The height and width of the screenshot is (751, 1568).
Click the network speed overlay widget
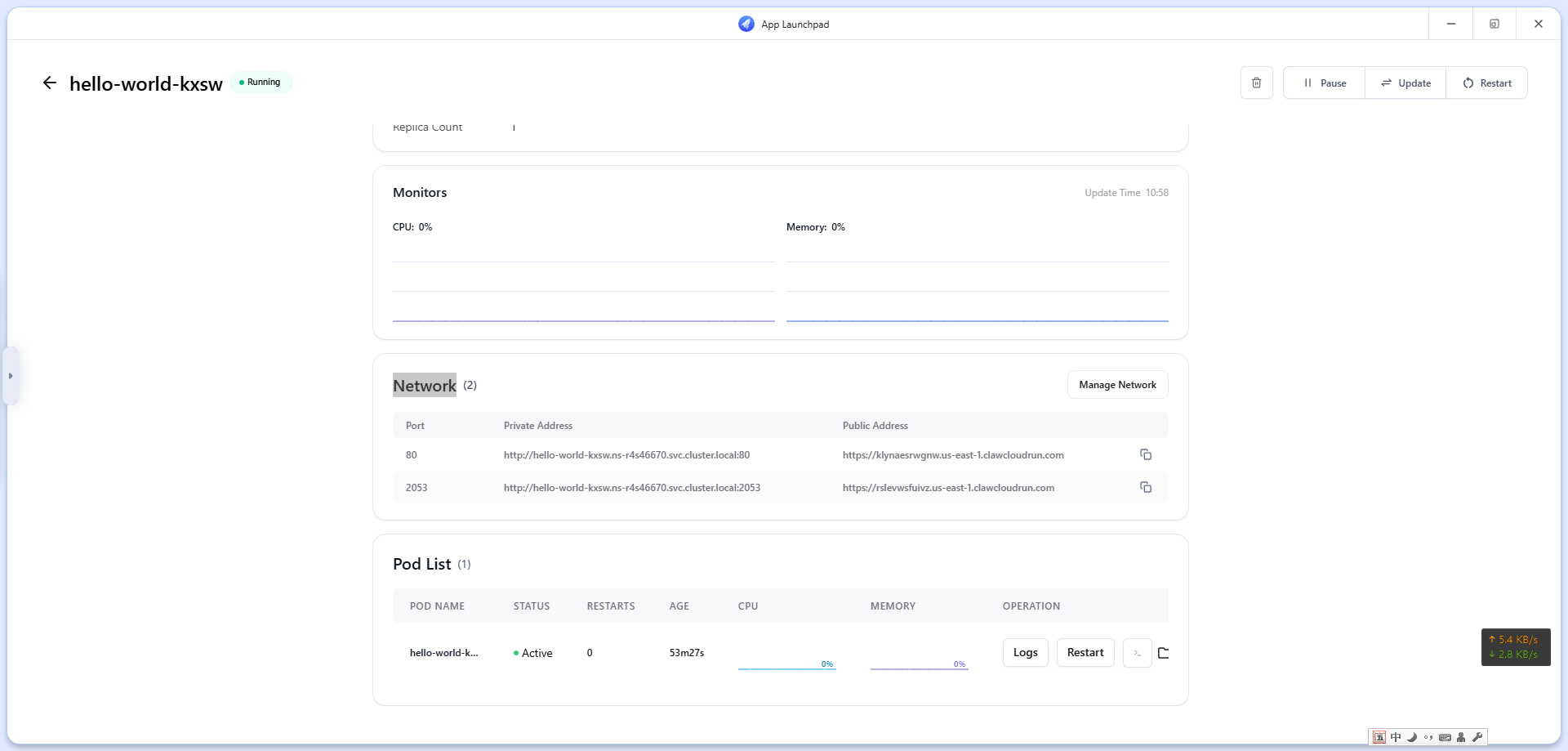[1516, 647]
